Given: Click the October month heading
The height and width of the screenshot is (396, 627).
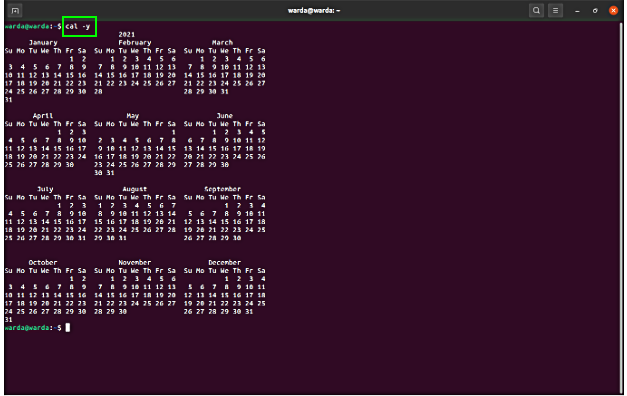Looking at the screenshot, I should click(x=43, y=262).
